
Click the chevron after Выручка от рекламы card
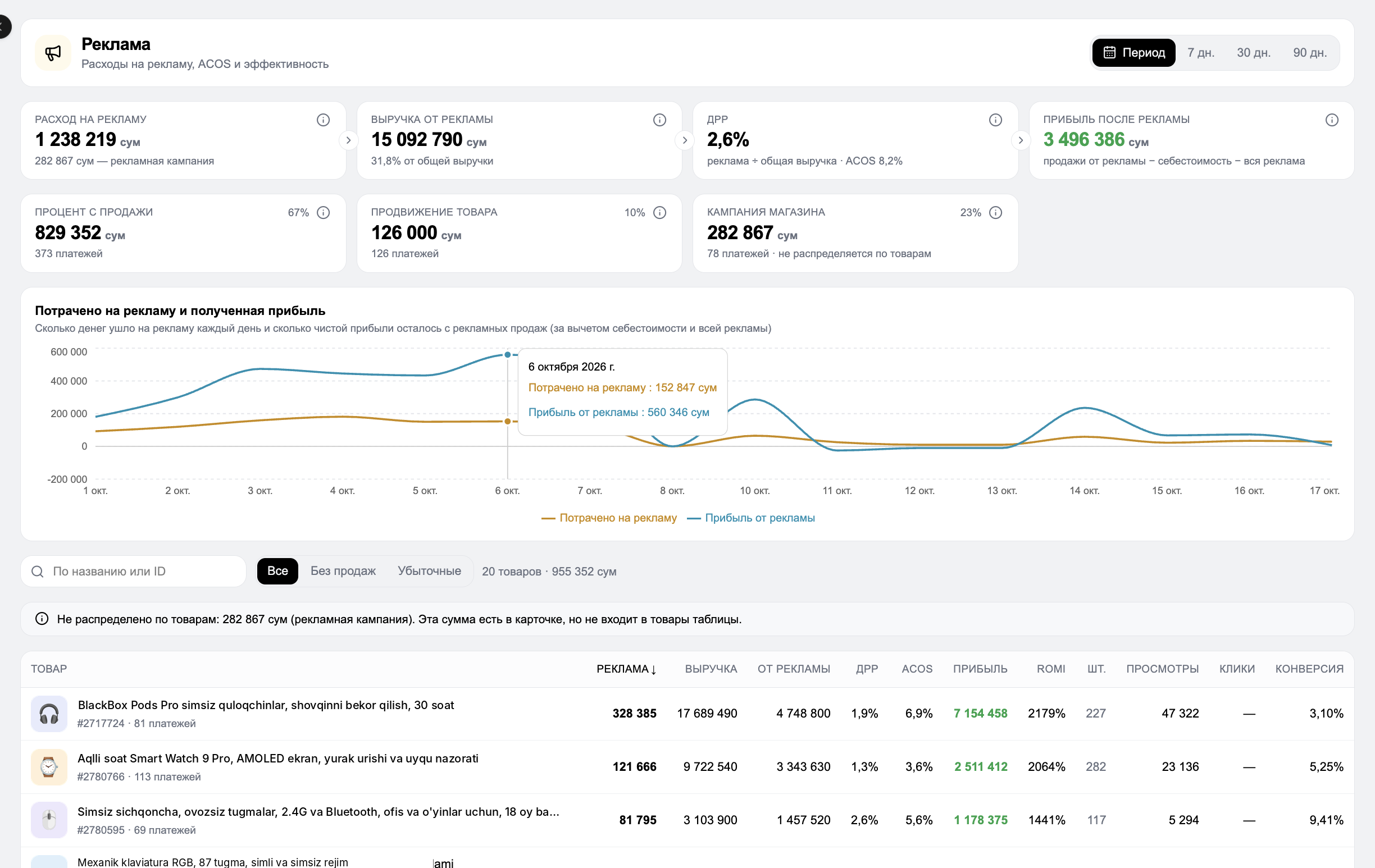click(x=685, y=140)
